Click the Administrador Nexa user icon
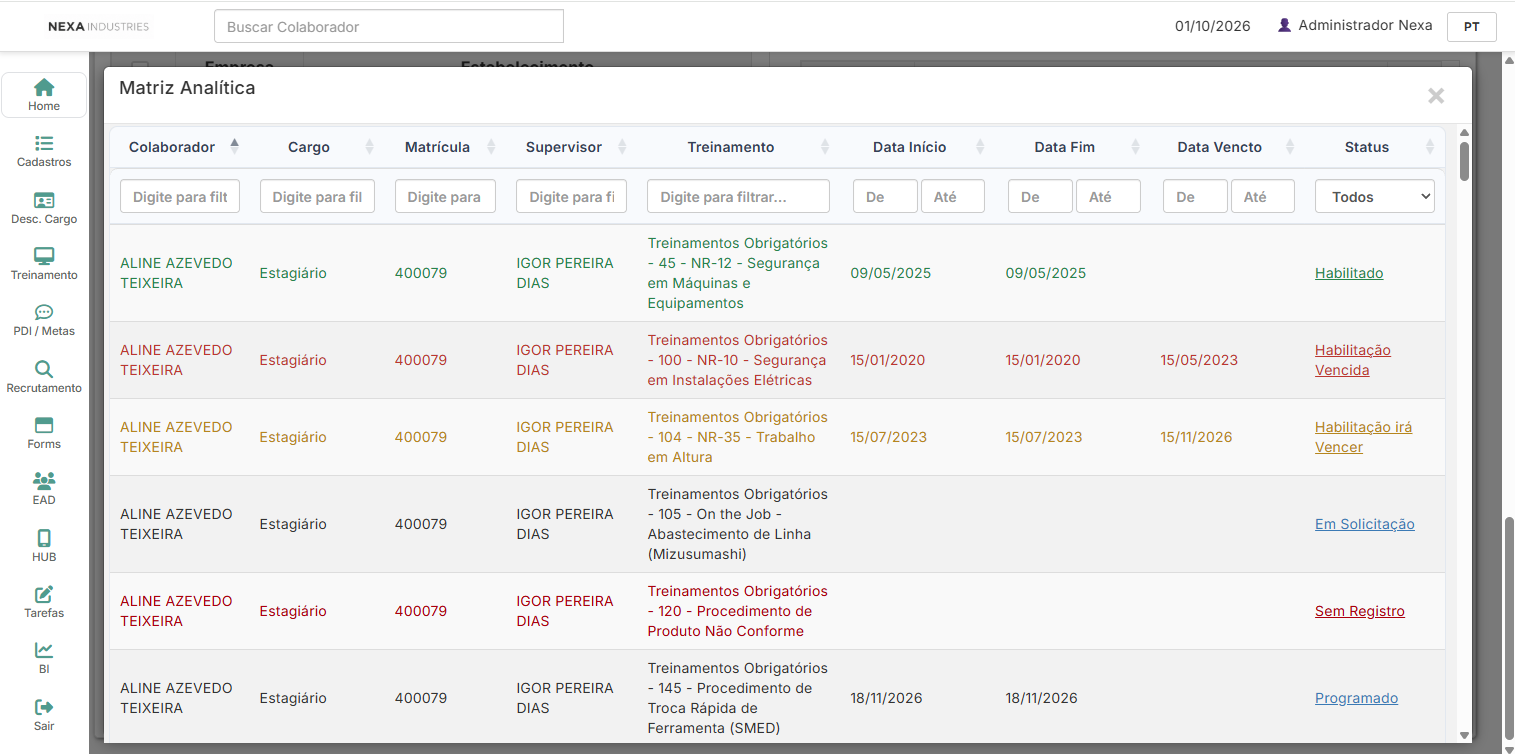Viewport: 1515px width, 754px height. (x=1285, y=25)
